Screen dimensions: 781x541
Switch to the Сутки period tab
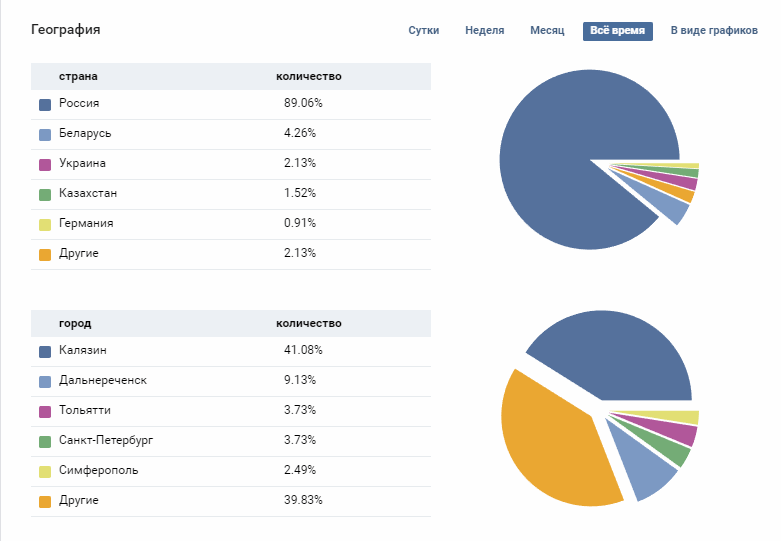(424, 31)
